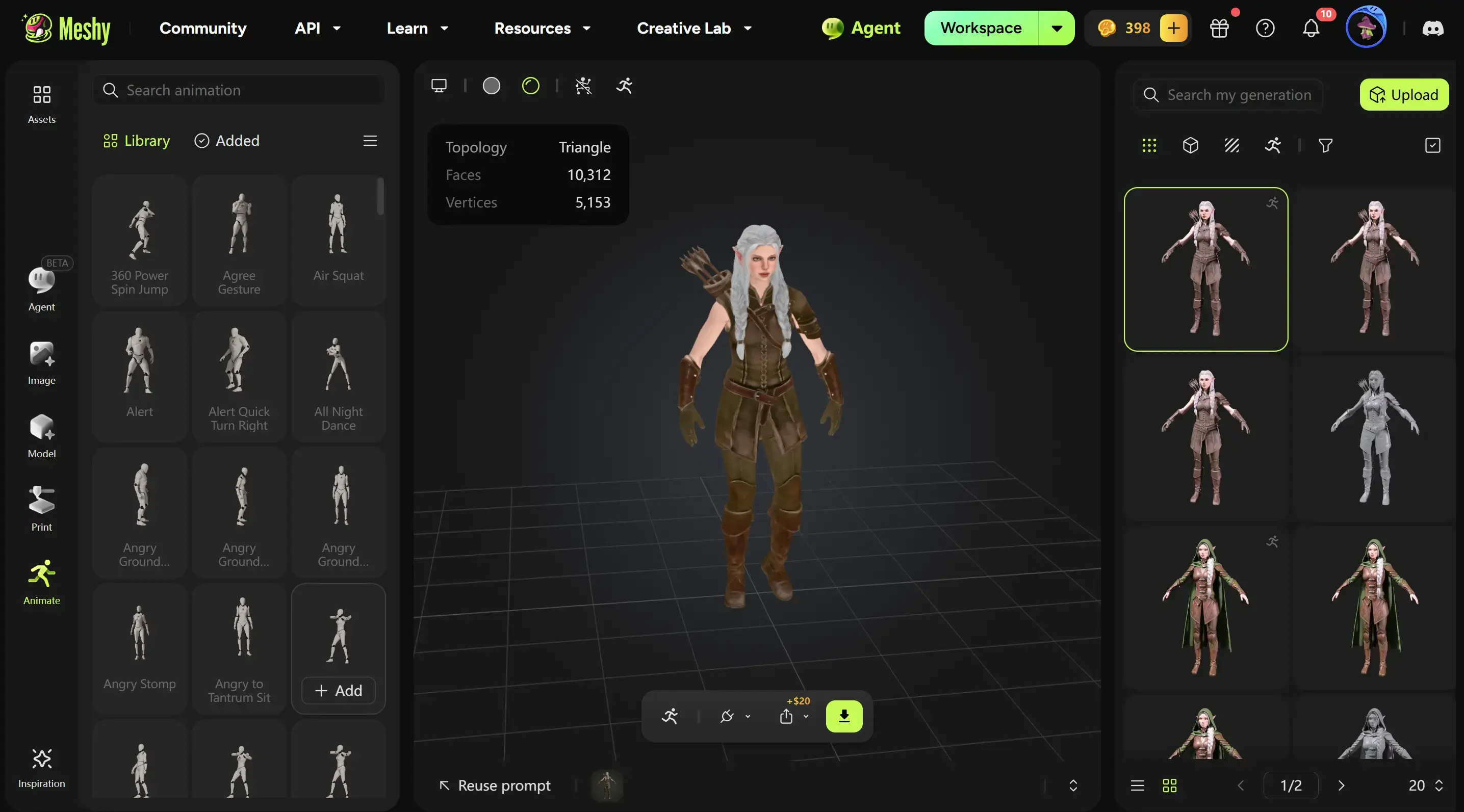This screenshot has height=812, width=1464.
Task: Open the Model sidebar tool
Action: pos(41,436)
